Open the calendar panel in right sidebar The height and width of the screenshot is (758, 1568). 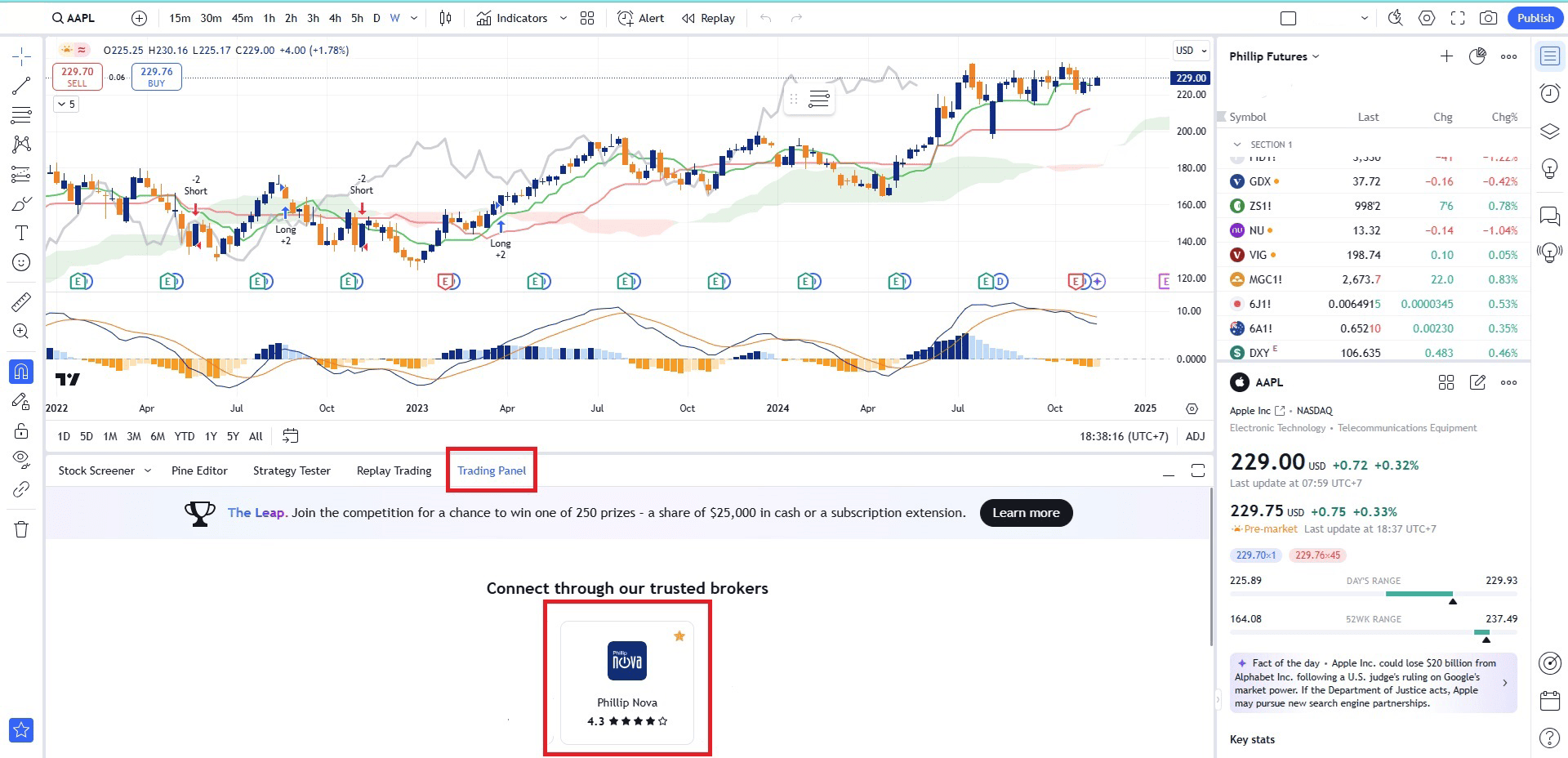coord(1549,701)
